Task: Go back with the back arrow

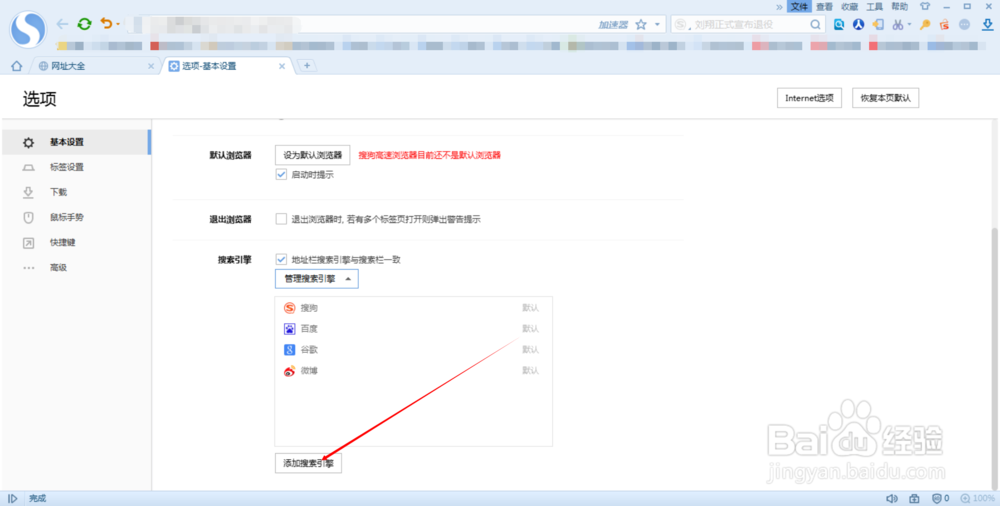Action: [62, 24]
